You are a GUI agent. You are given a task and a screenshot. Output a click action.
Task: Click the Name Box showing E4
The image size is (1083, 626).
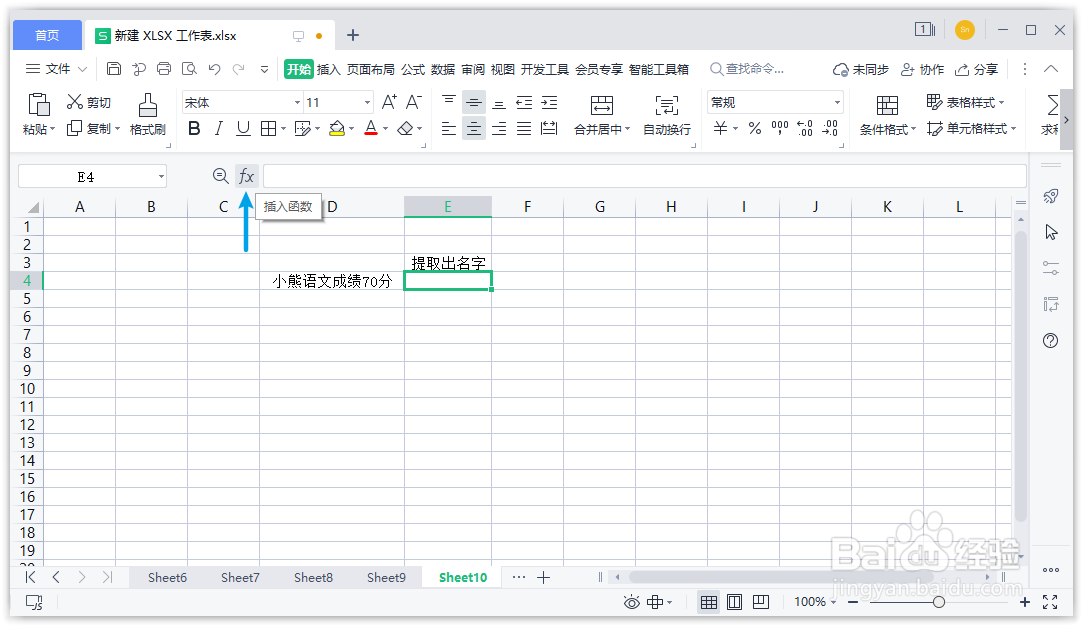[85, 175]
